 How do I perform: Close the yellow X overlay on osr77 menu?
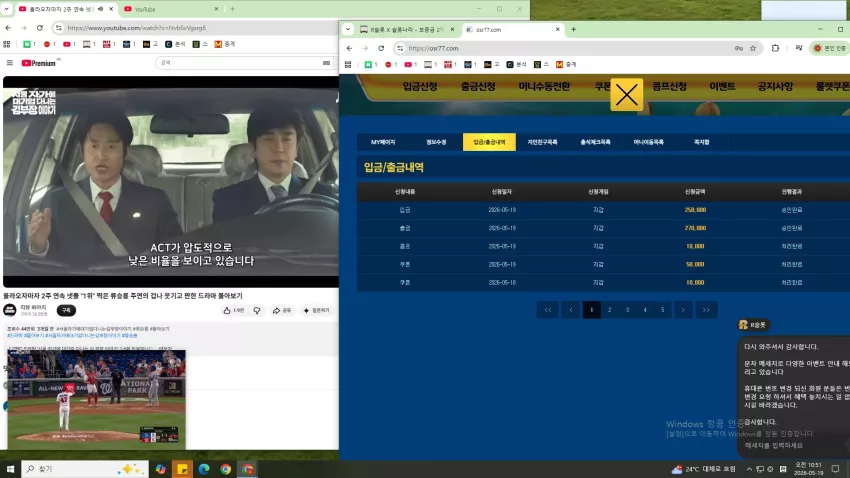point(627,95)
